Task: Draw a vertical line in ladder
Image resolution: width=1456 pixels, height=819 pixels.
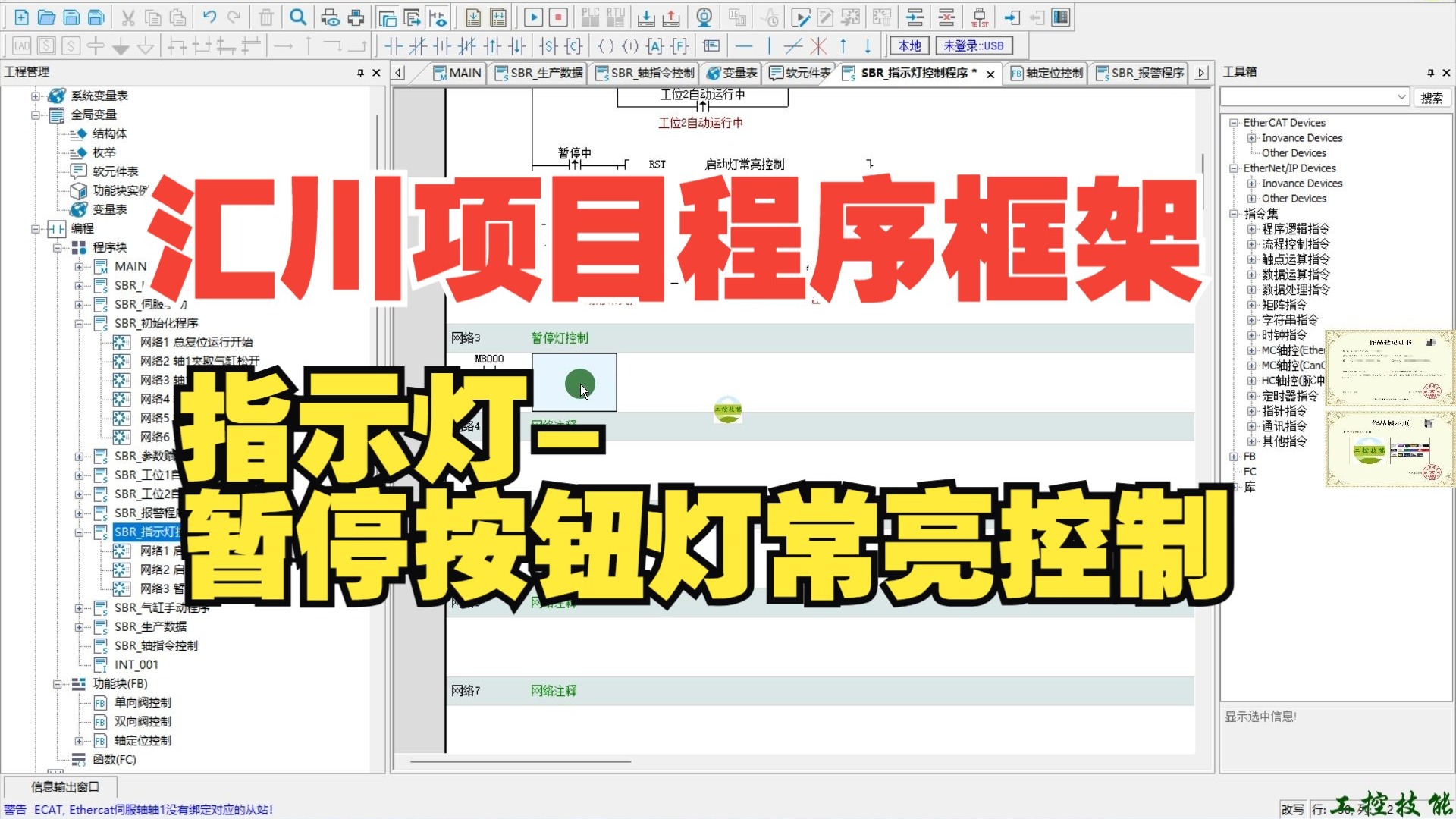Action: (769, 46)
